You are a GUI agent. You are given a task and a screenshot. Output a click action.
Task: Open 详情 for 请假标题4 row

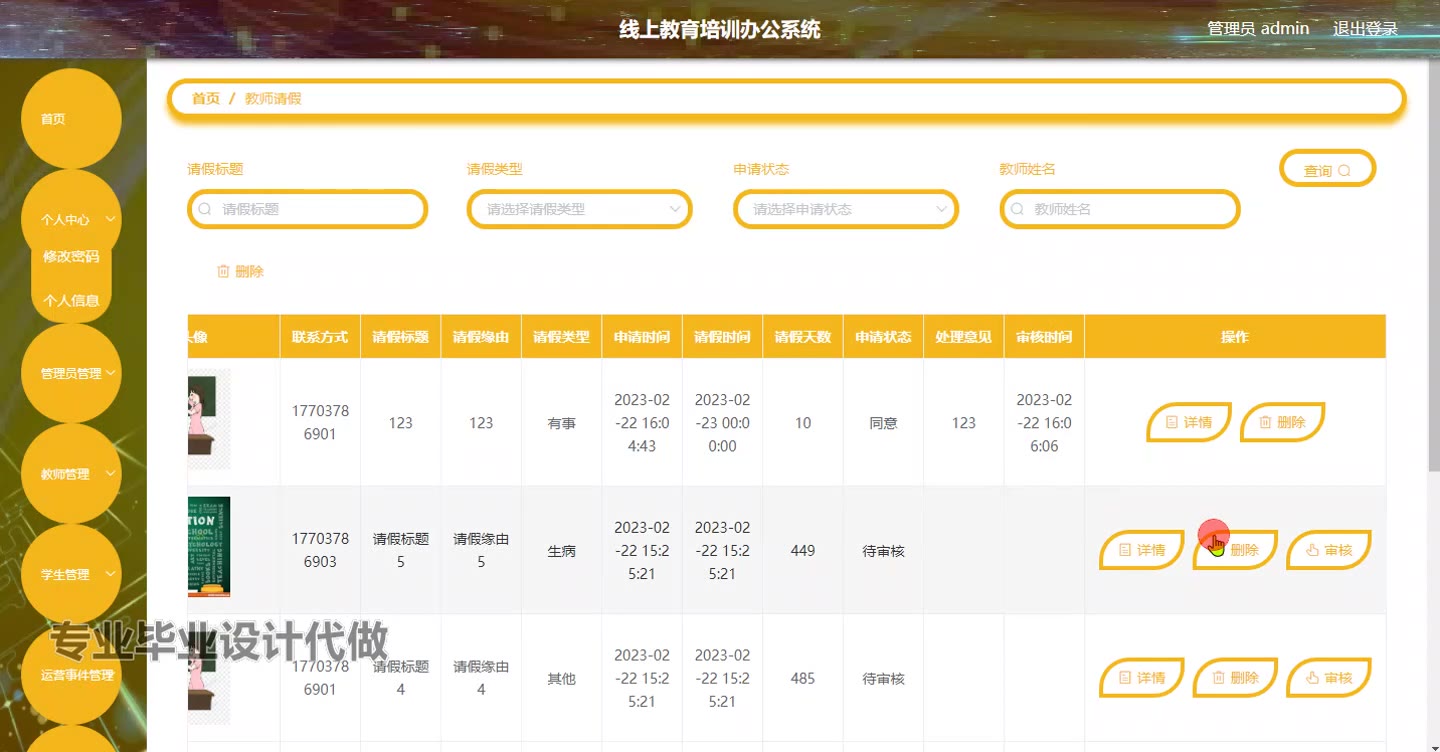point(1142,678)
